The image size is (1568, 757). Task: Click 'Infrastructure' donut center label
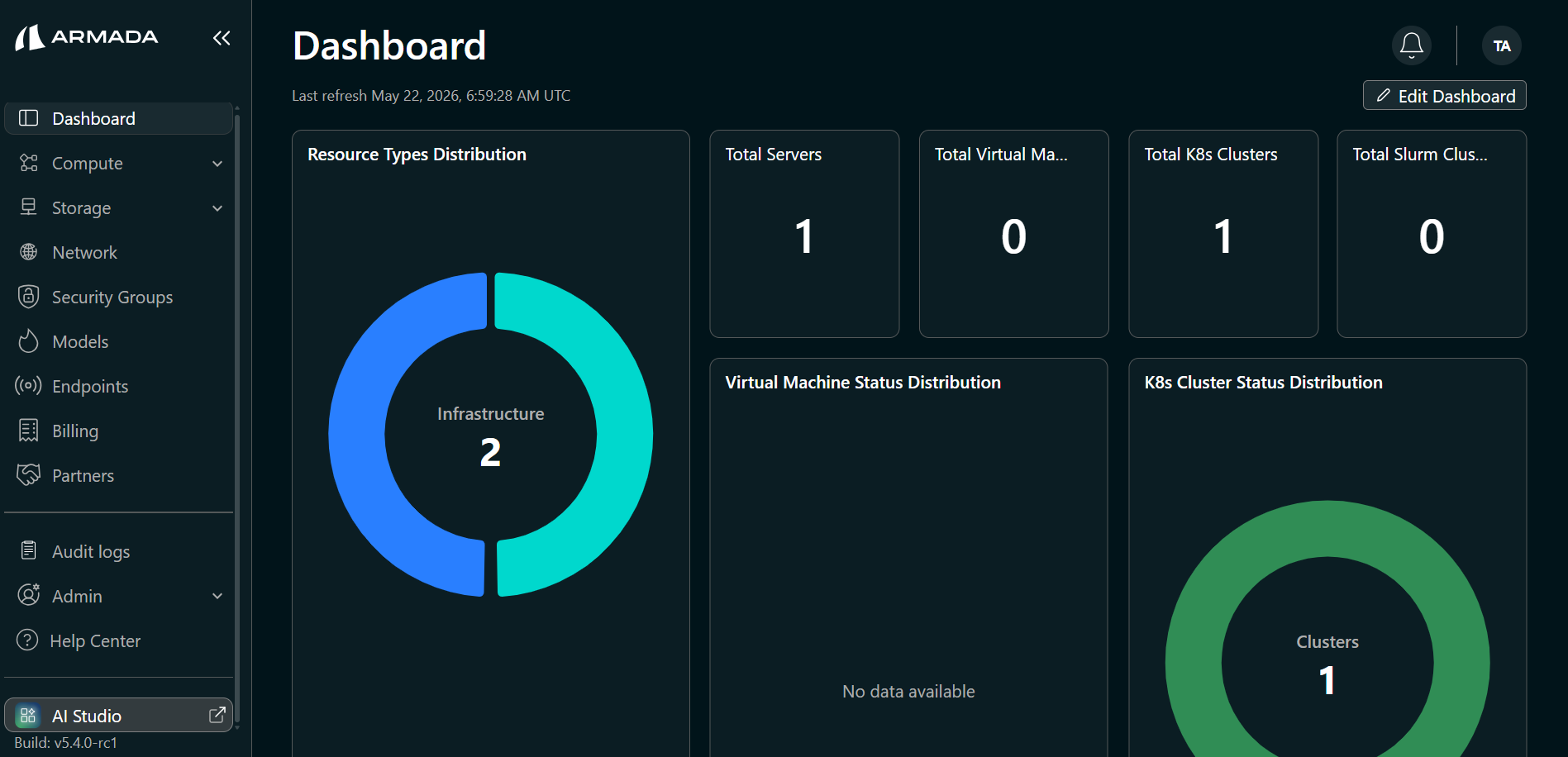491,414
